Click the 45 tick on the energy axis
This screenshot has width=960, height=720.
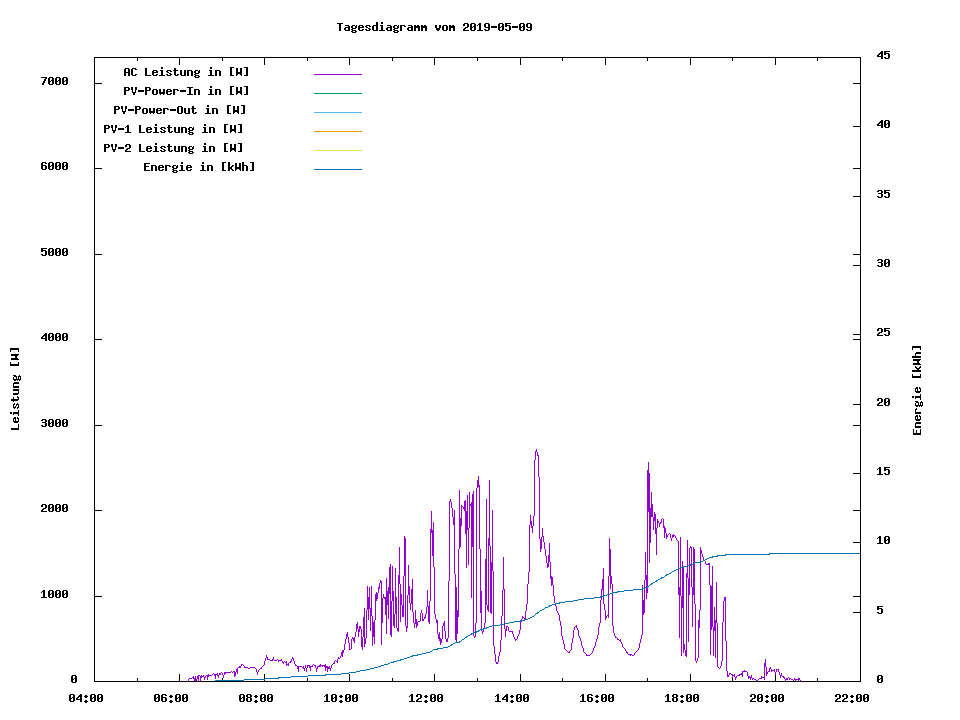(x=883, y=55)
